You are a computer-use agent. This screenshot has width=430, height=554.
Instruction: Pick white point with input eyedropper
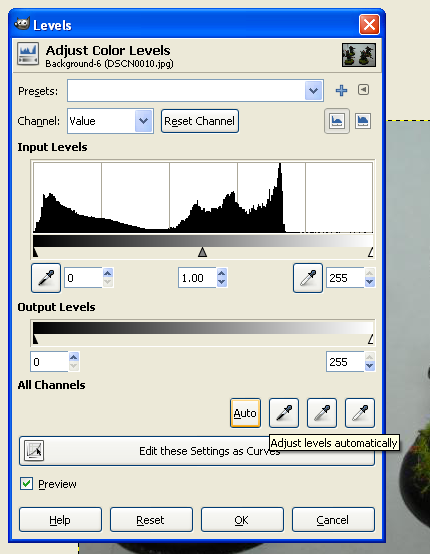308,278
